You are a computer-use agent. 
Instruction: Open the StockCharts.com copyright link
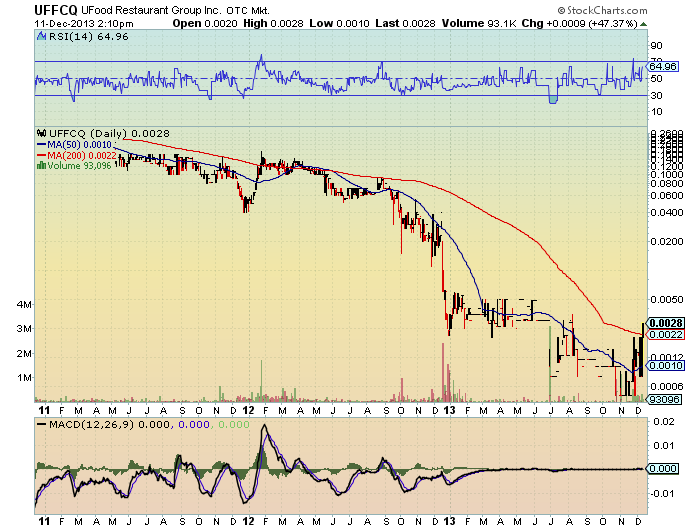[602, 10]
